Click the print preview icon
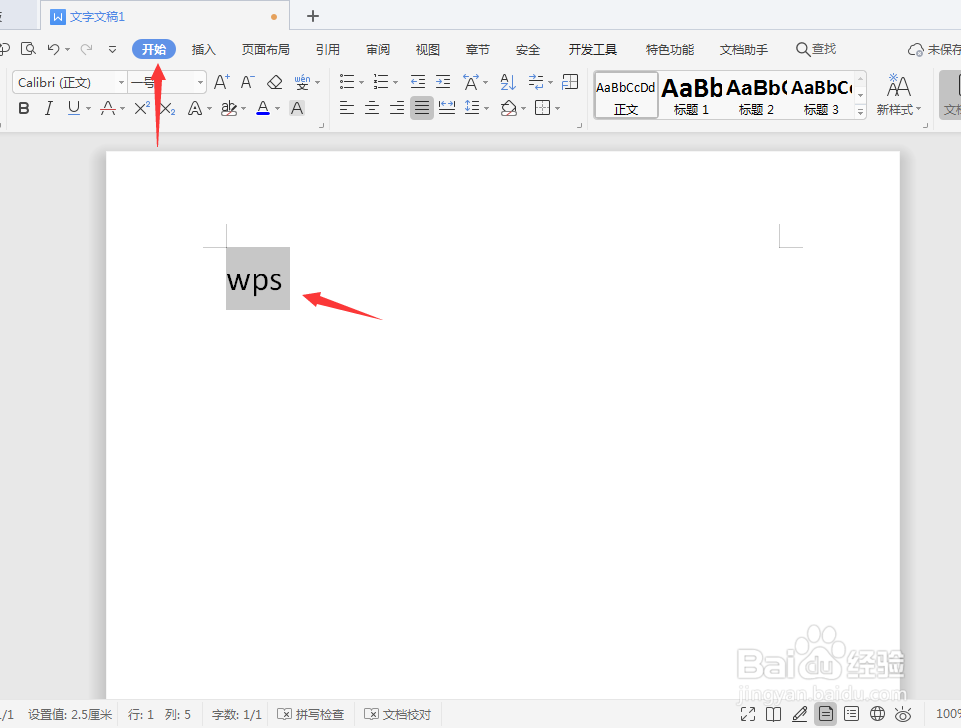 [28, 49]
